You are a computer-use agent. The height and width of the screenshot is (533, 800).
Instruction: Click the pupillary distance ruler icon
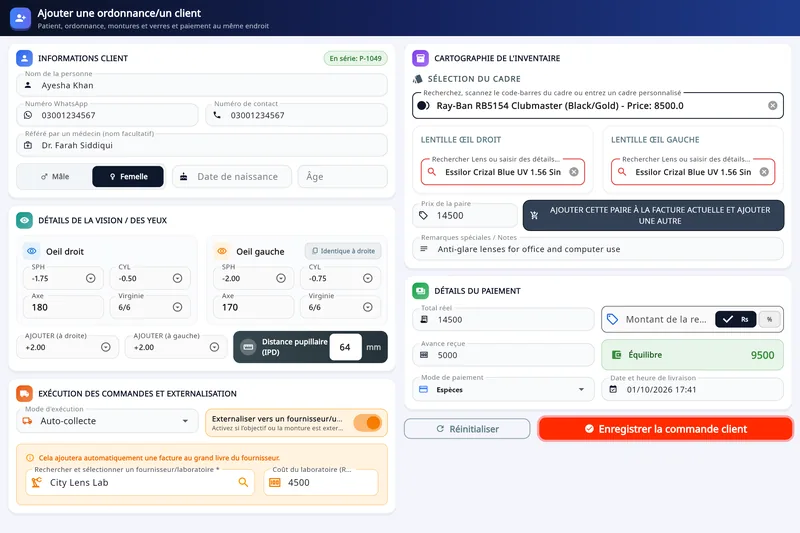[248, 347]
